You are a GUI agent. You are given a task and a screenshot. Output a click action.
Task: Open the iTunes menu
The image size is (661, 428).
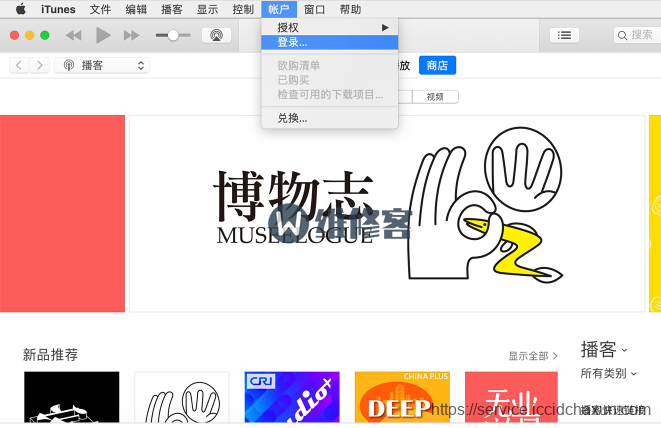(x=58, y=9)
